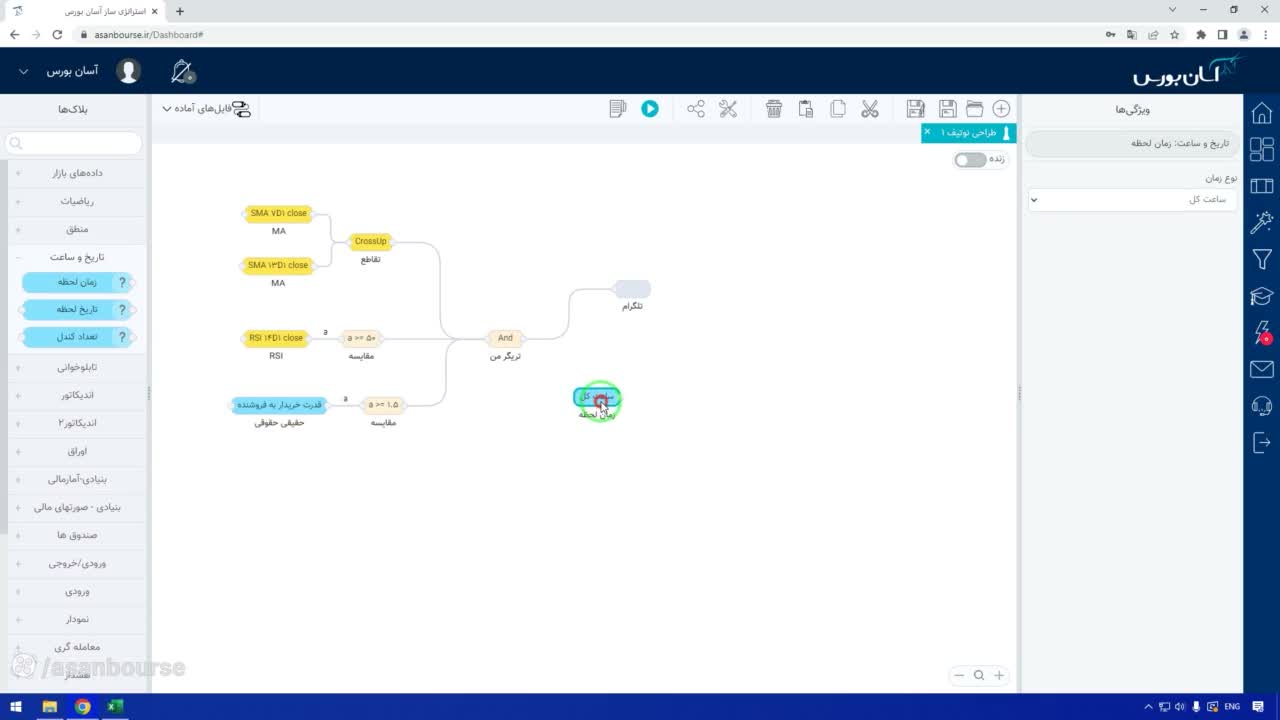This screenshot has height=720, width=1280.
Task: Click the تاریخ لحظه block button
Action: 77,309
